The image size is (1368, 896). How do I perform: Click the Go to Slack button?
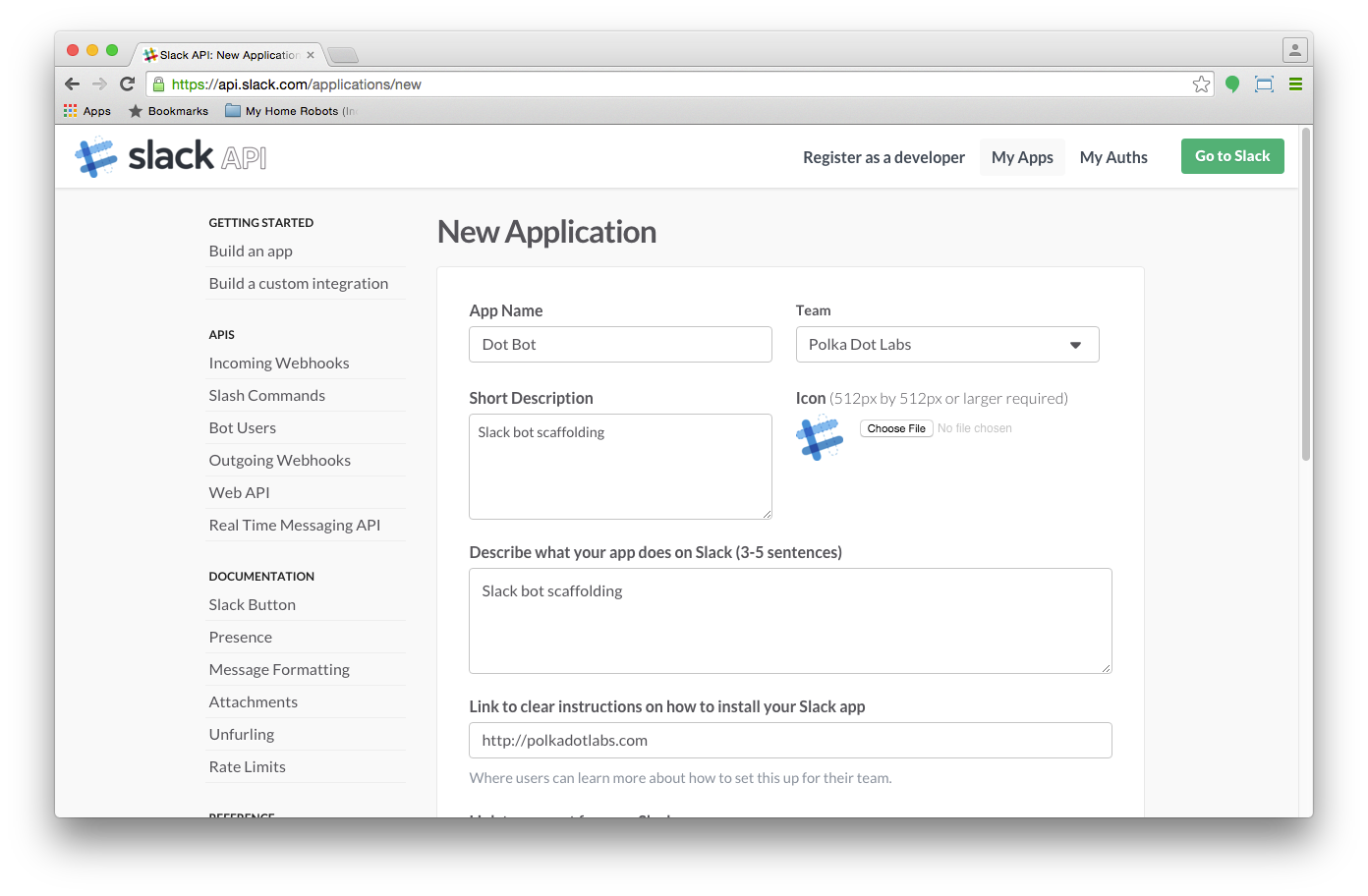pyautogui.click(x=1232, y=156)
